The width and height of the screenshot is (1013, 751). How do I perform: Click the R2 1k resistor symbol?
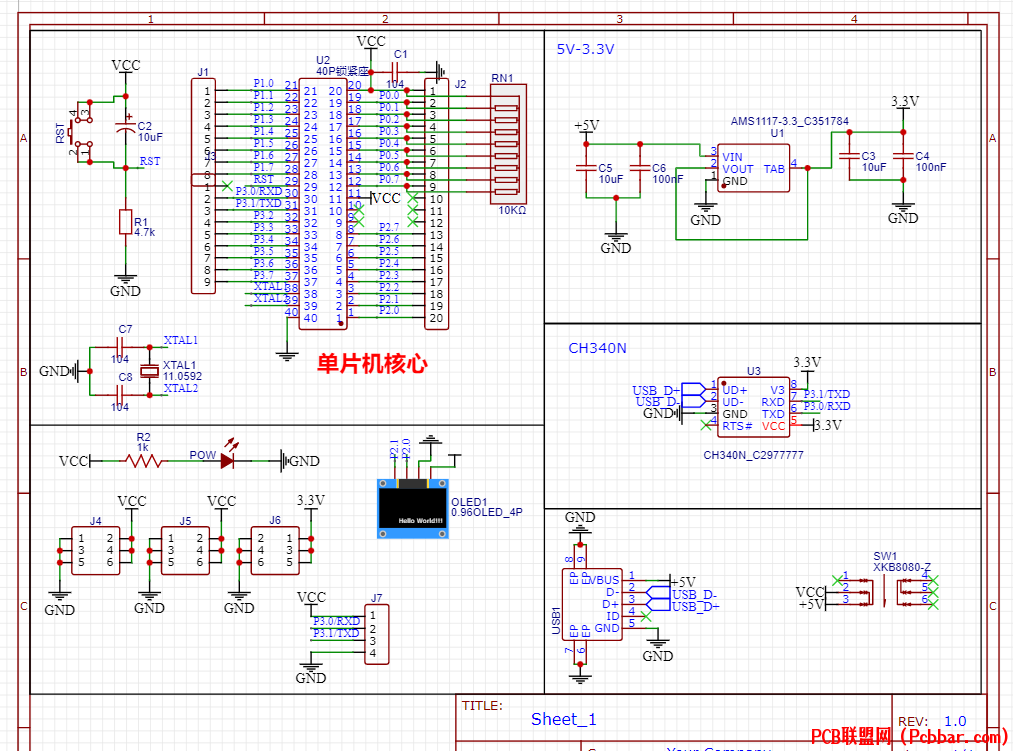143,461
